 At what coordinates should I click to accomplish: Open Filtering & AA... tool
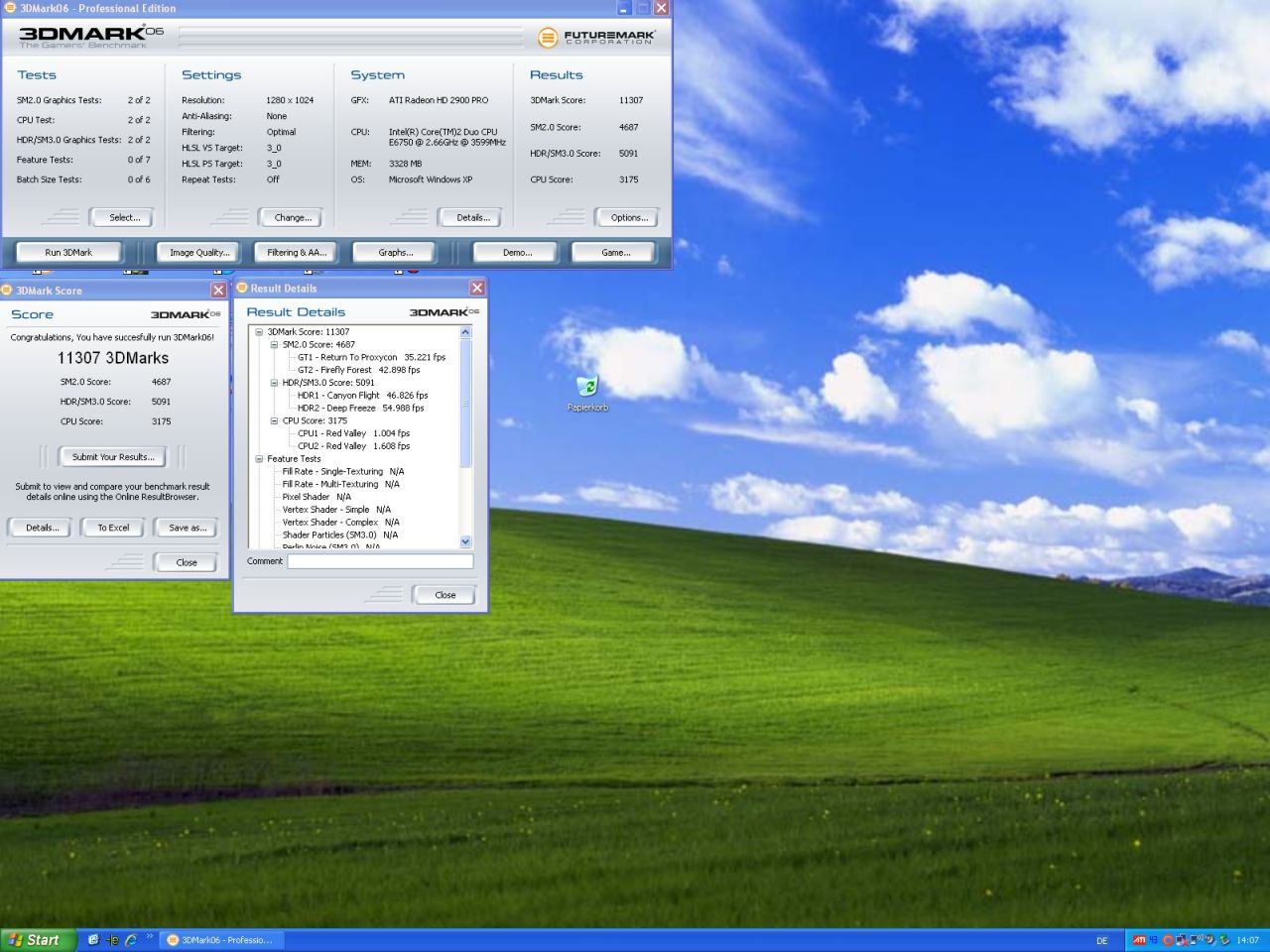pos(296,252)
